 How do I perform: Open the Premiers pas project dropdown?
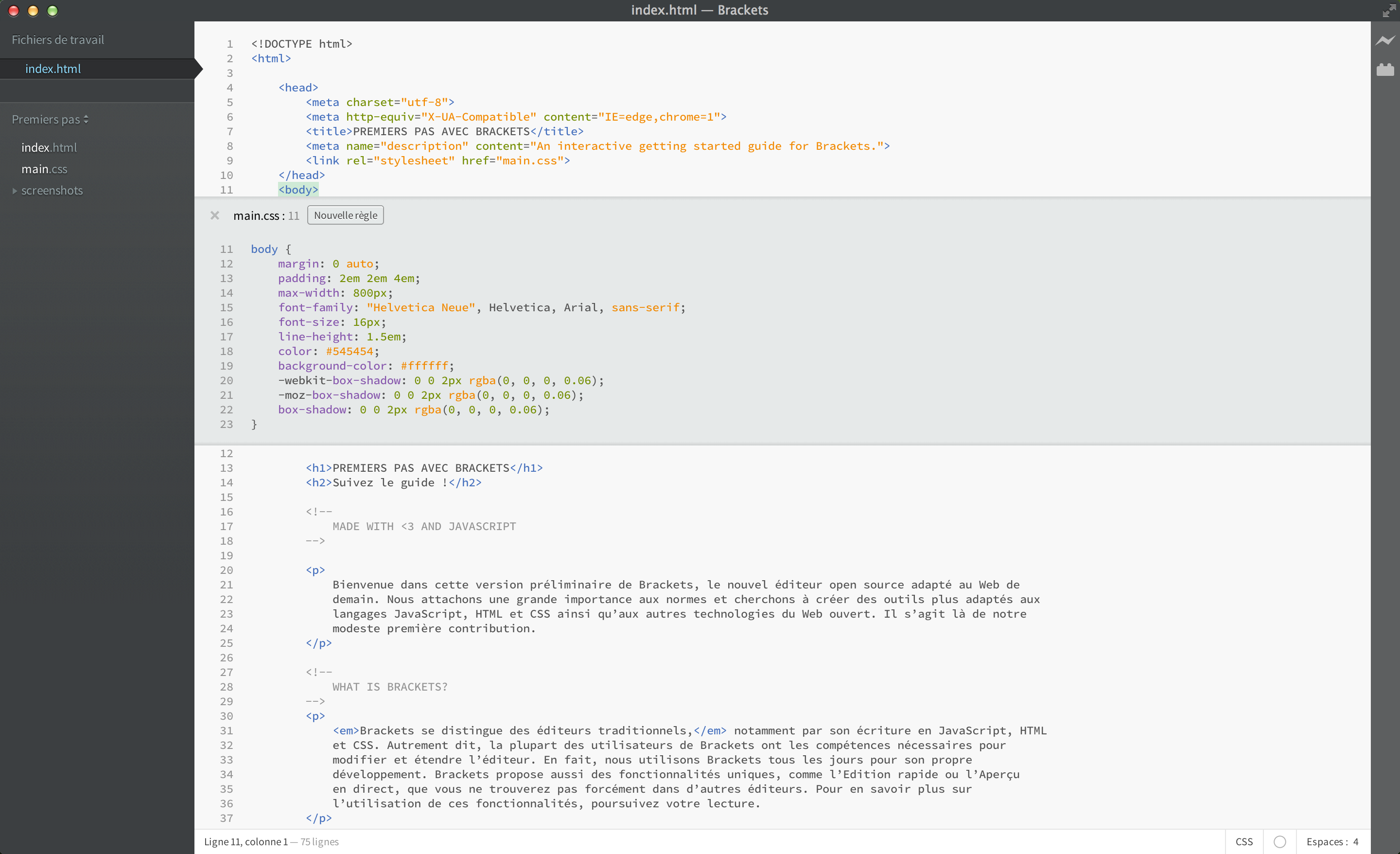[x=50, y=120]
